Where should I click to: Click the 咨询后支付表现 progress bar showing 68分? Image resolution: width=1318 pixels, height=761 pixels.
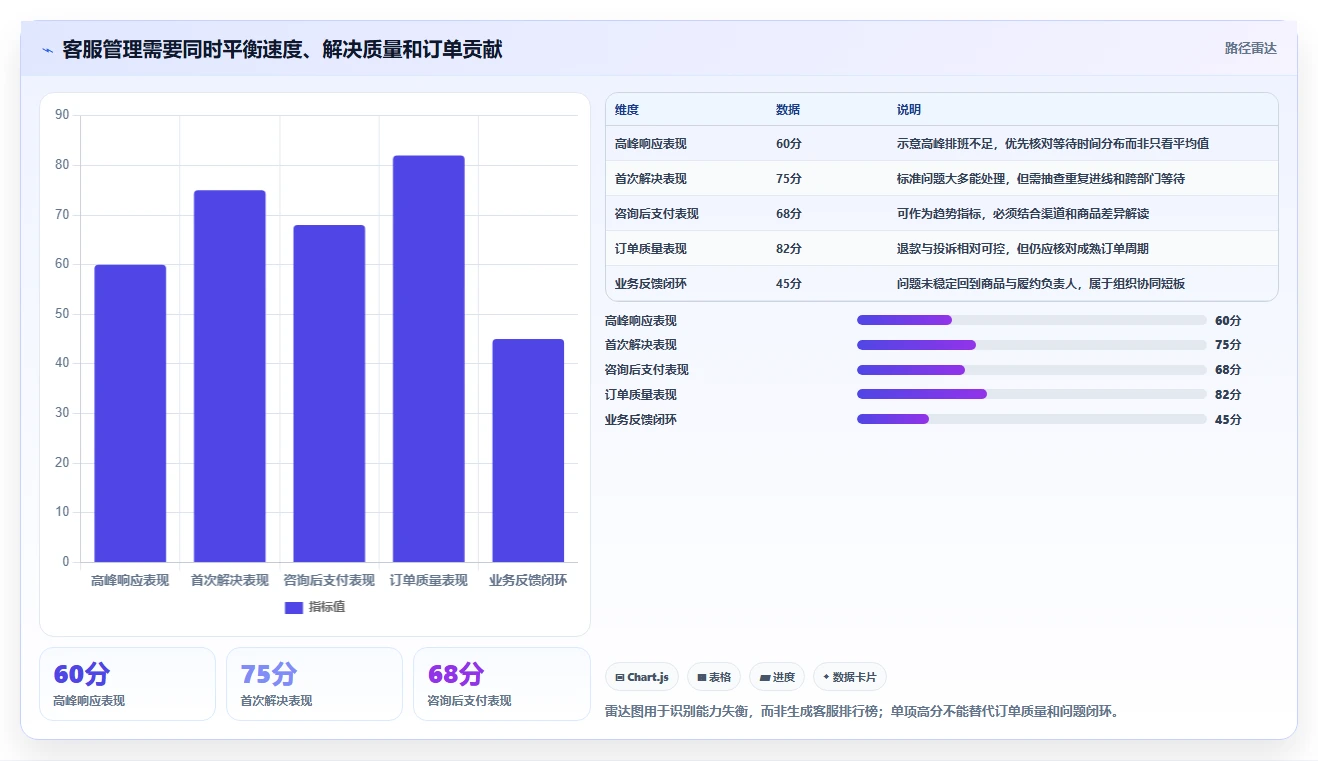pyautogui.click(x=1032, y=370)
